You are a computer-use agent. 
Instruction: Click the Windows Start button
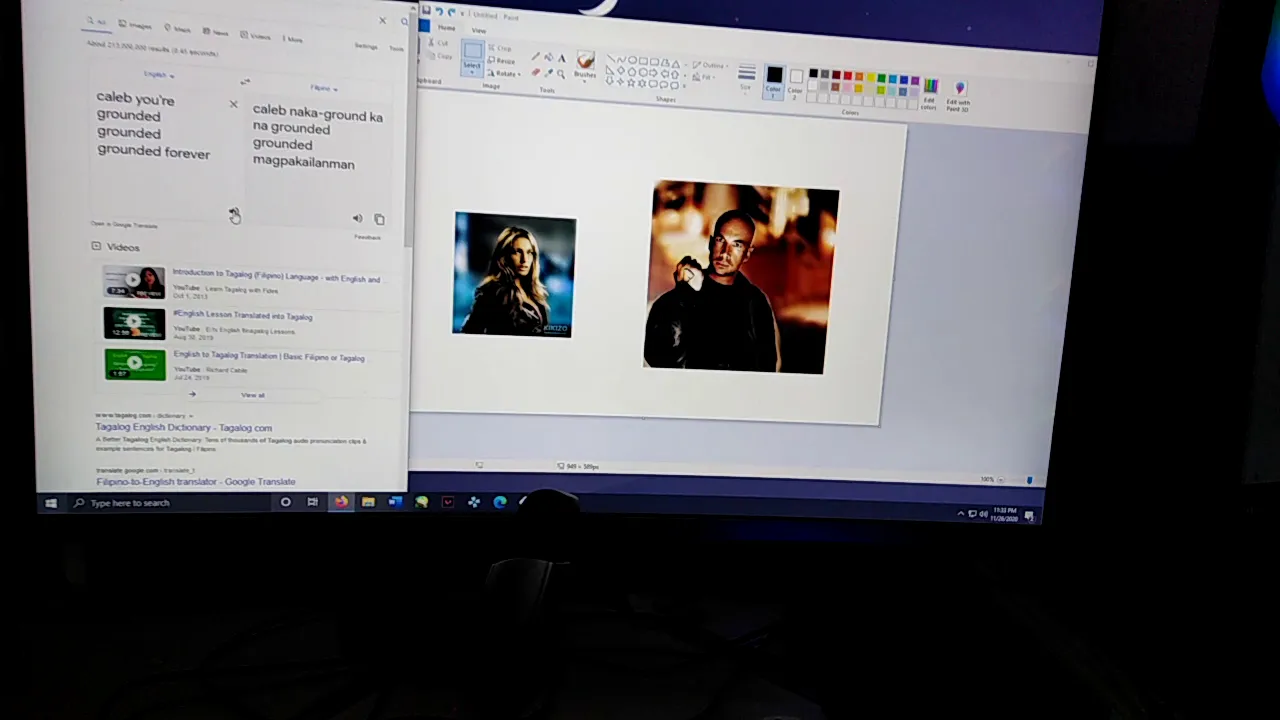(x=50, y=503)
